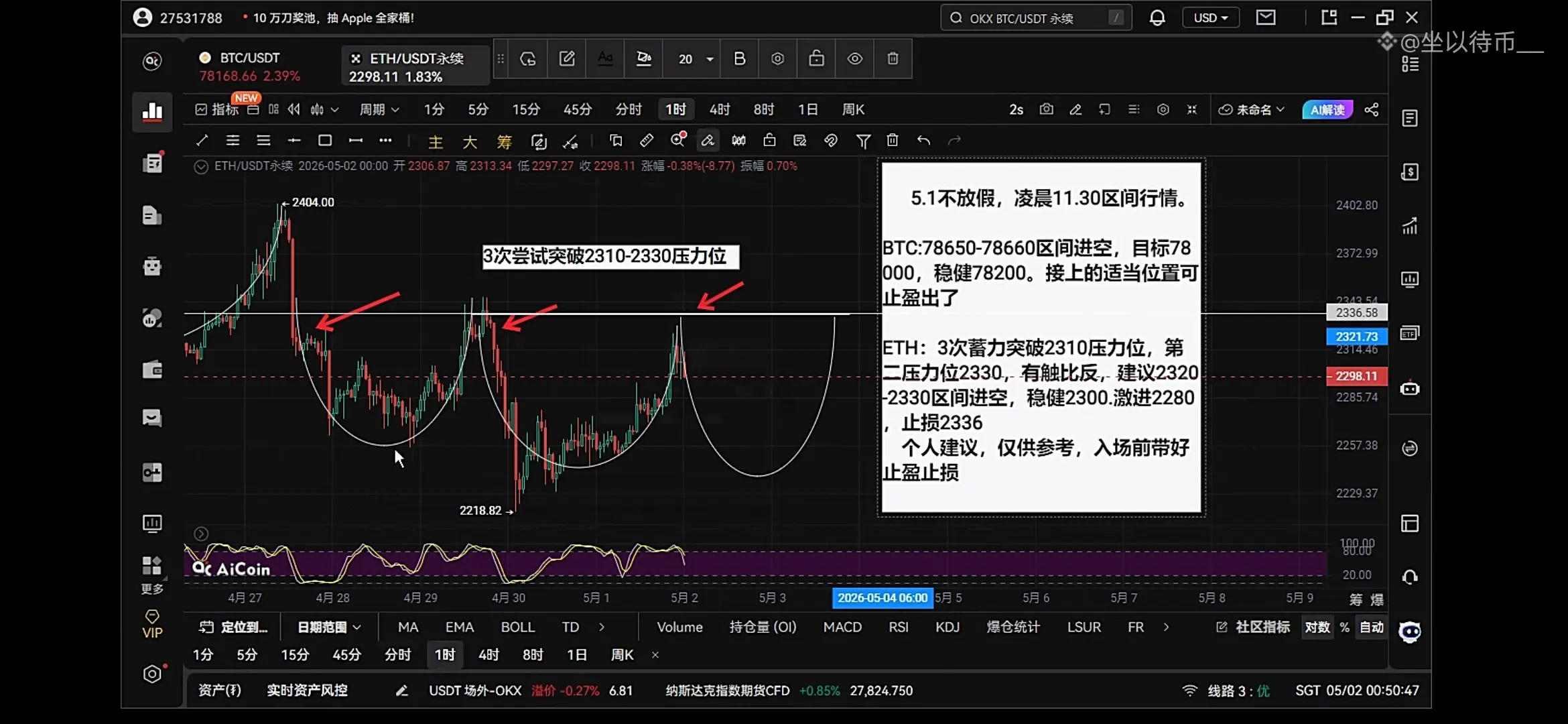Expand the 周期 period dropdown
The image size is (1568, 724).
pyautogui.click(x=379, y=109)
